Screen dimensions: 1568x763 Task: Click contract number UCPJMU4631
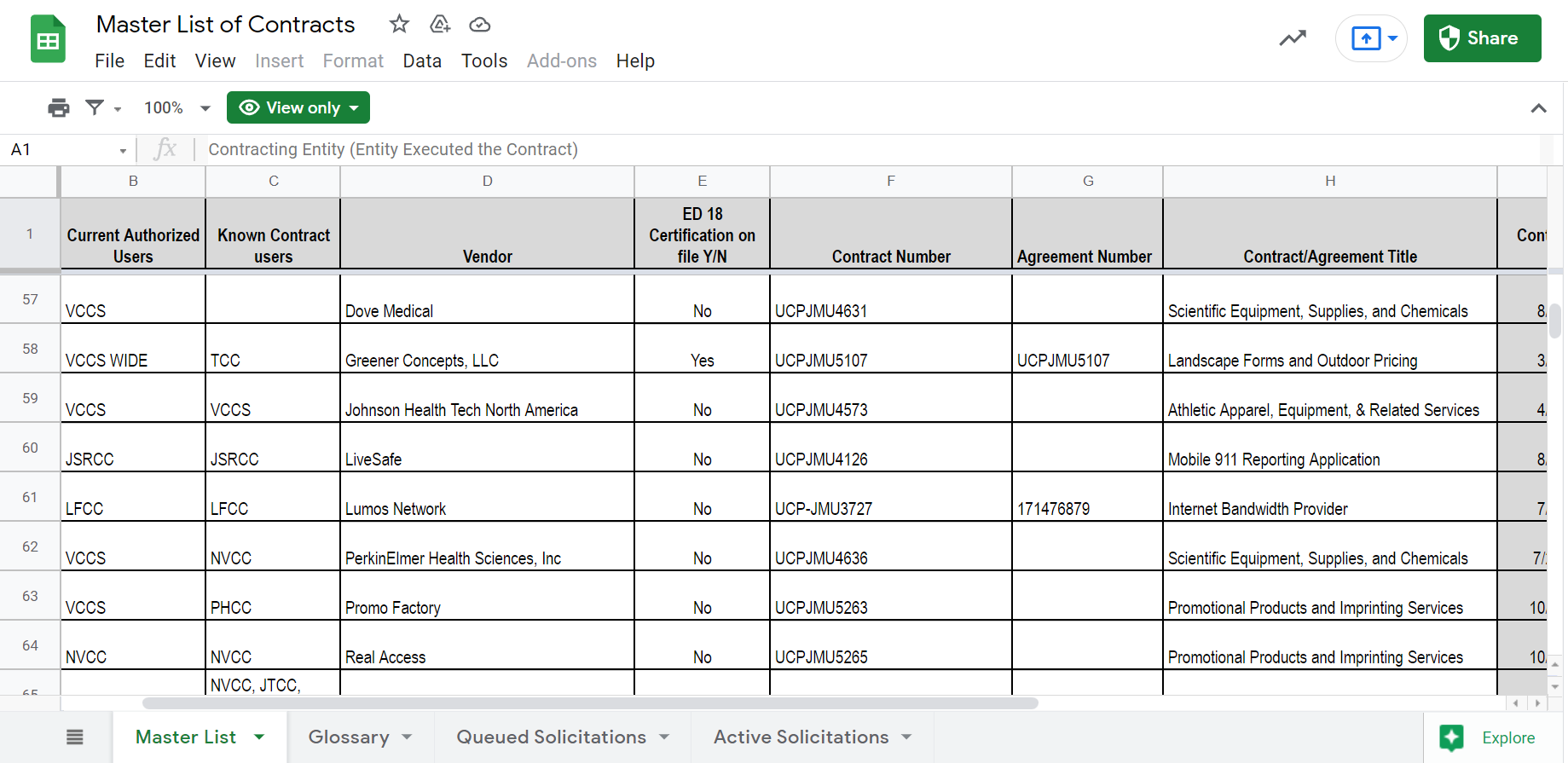891,299
